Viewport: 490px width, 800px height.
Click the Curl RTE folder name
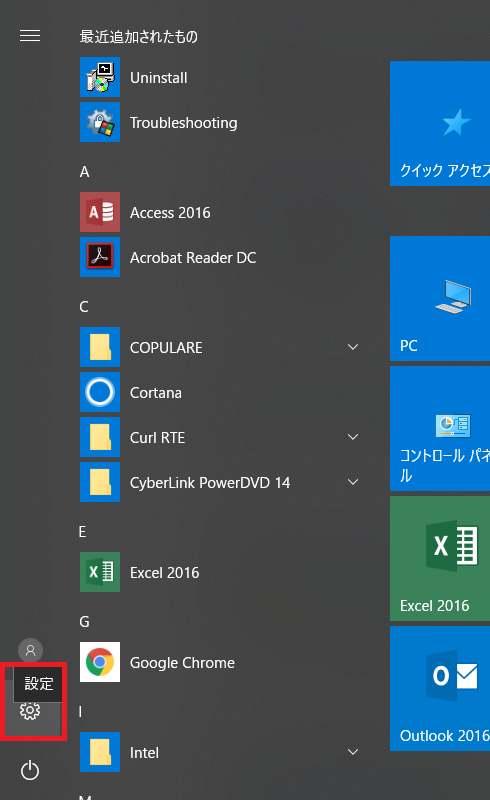157,438
